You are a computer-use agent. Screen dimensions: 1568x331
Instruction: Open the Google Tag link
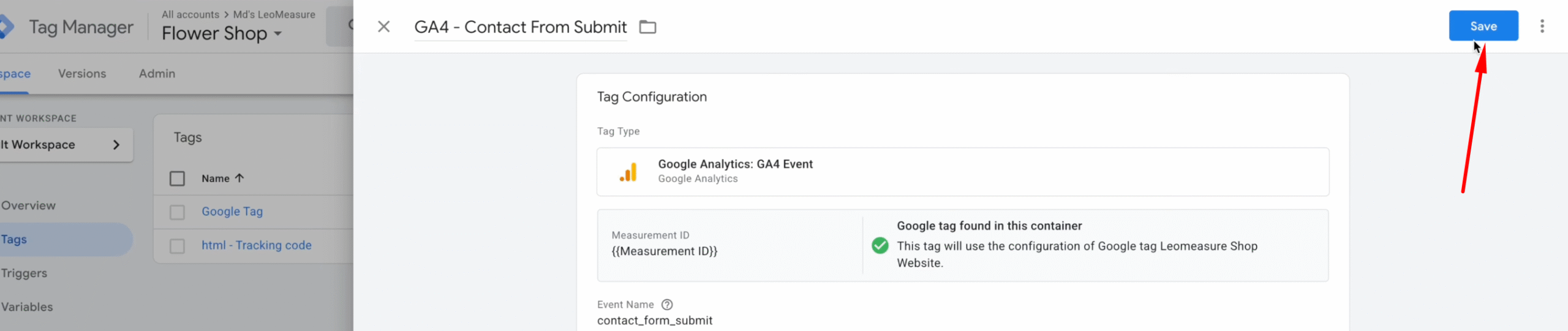(232, 212)
